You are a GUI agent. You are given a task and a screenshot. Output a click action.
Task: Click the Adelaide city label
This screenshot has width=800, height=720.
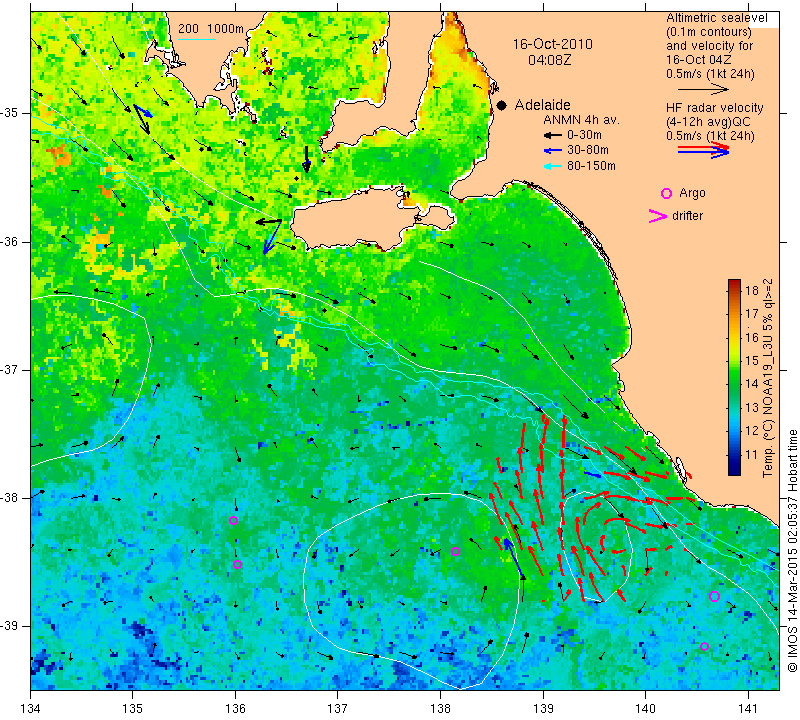pyautogui.click(x=542, y=105)
